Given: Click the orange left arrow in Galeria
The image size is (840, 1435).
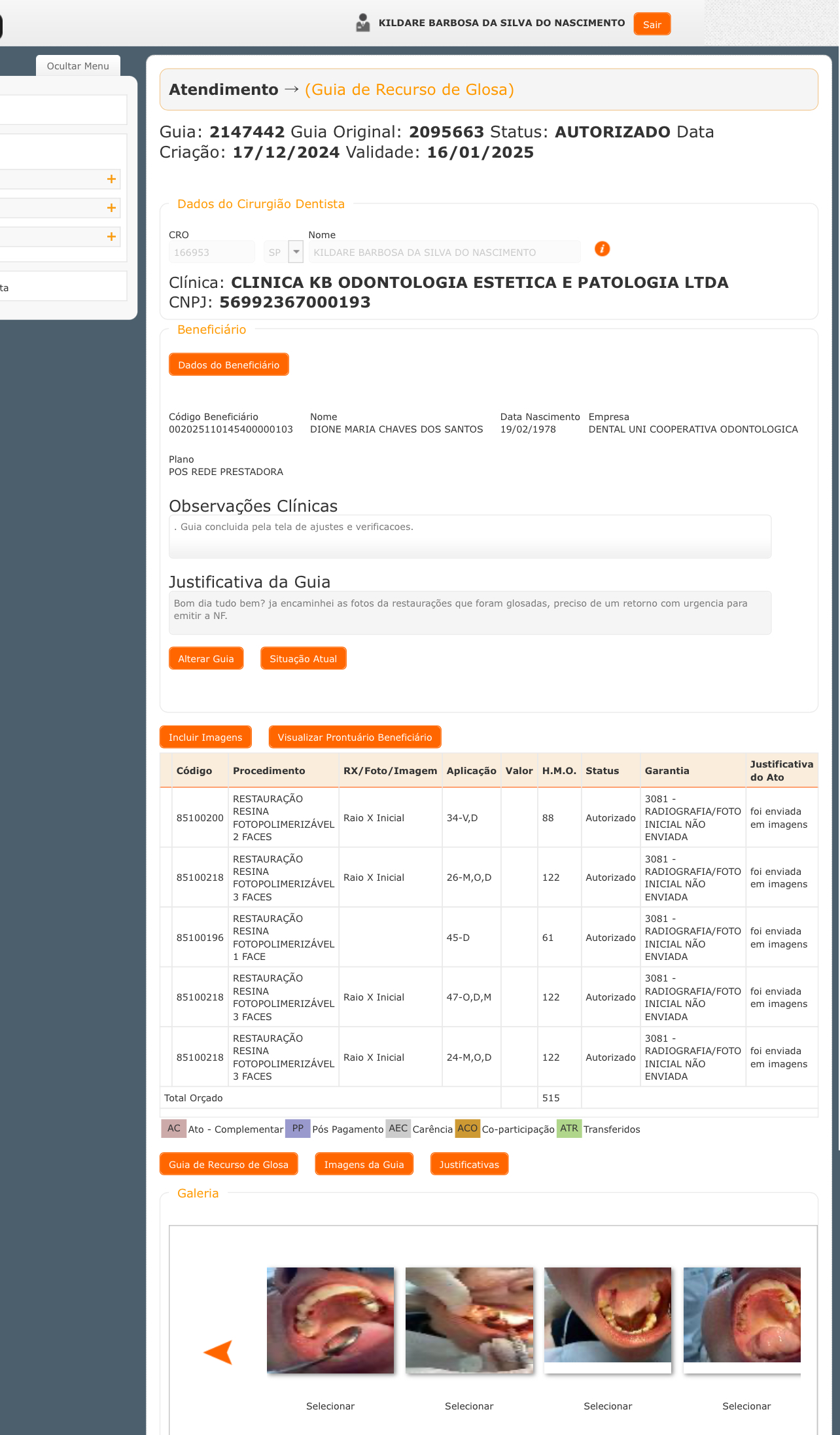Looking at the screenshot, I should [218, 1352].
